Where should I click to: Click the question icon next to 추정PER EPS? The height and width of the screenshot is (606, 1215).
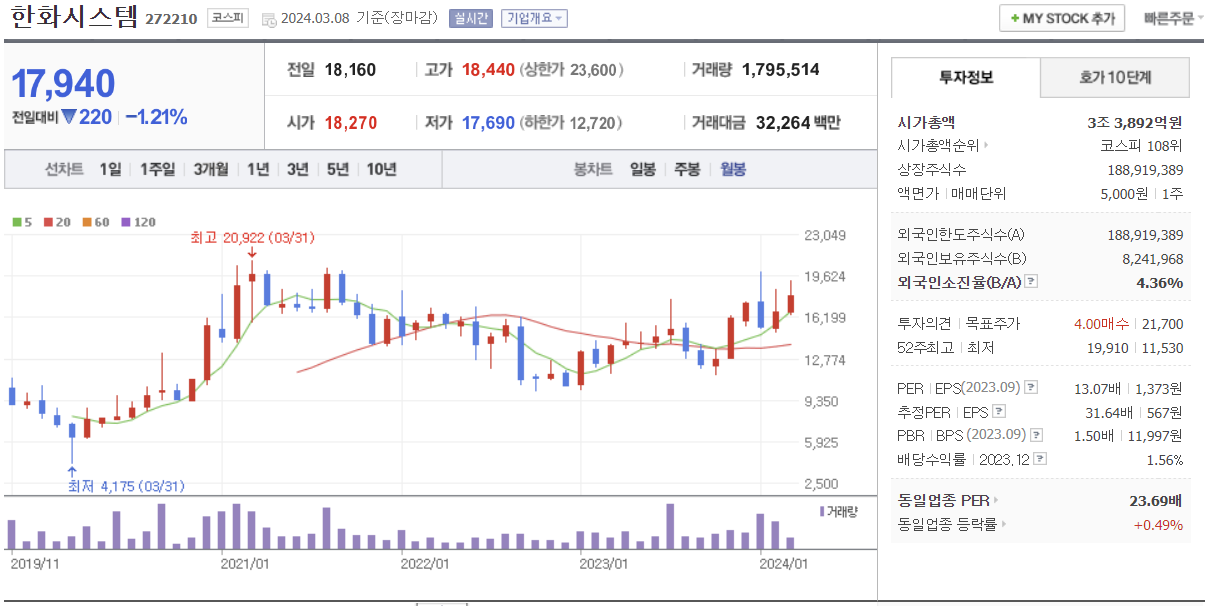pyautogui.click(x=998, y=411)
